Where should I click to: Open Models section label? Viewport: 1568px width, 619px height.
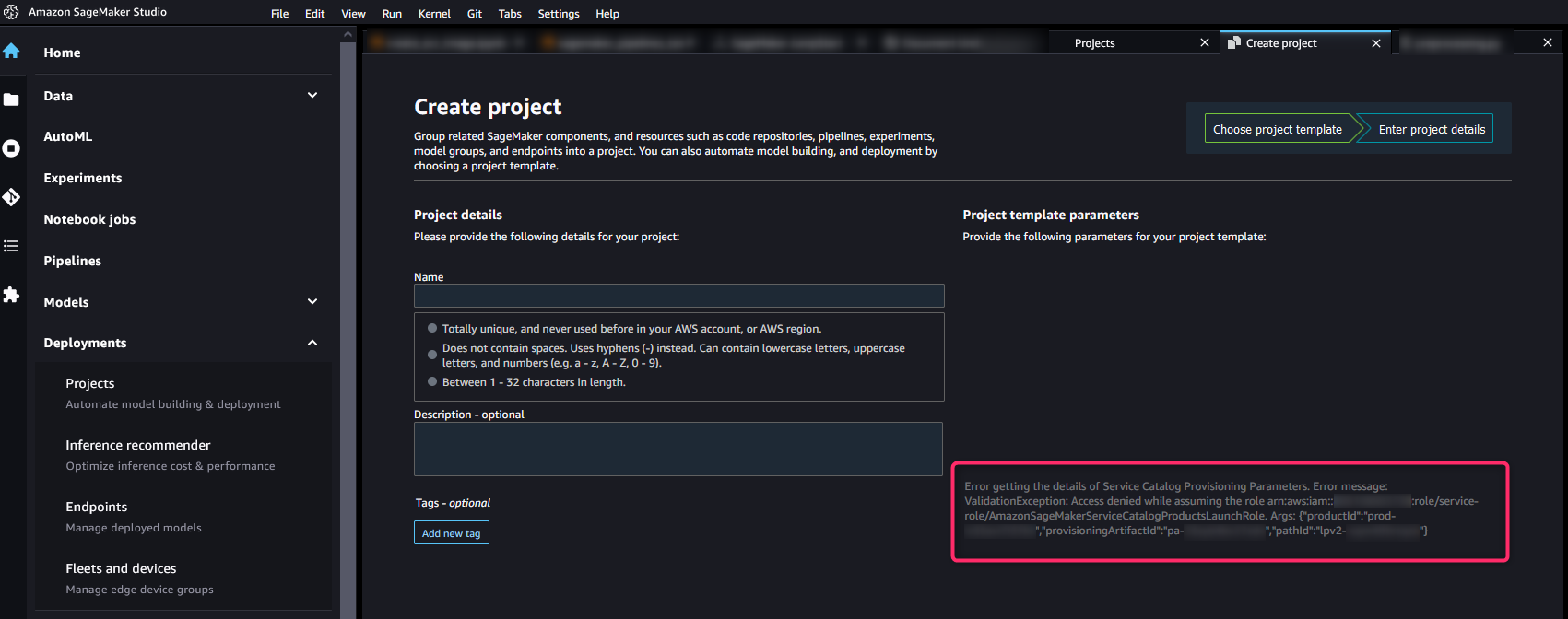click(66, 302)
